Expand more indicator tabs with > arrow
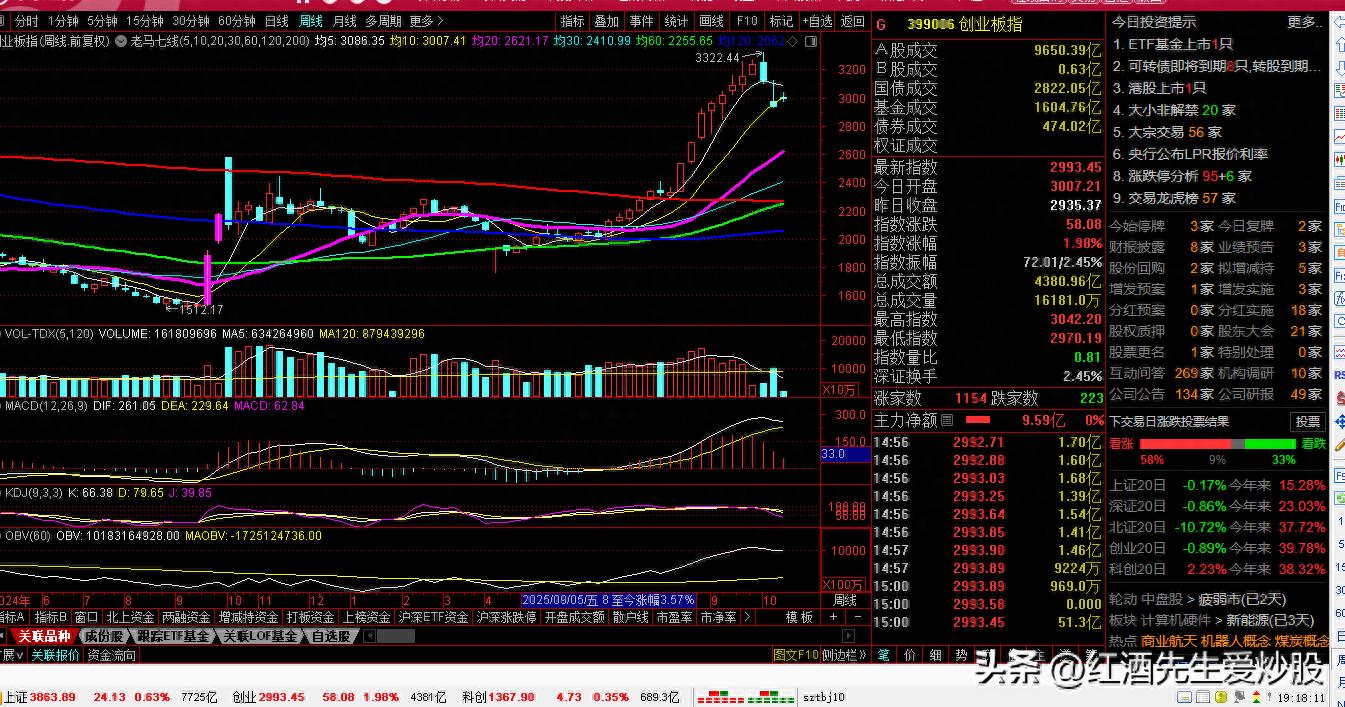1345x707 pixels. pos(747,618)
